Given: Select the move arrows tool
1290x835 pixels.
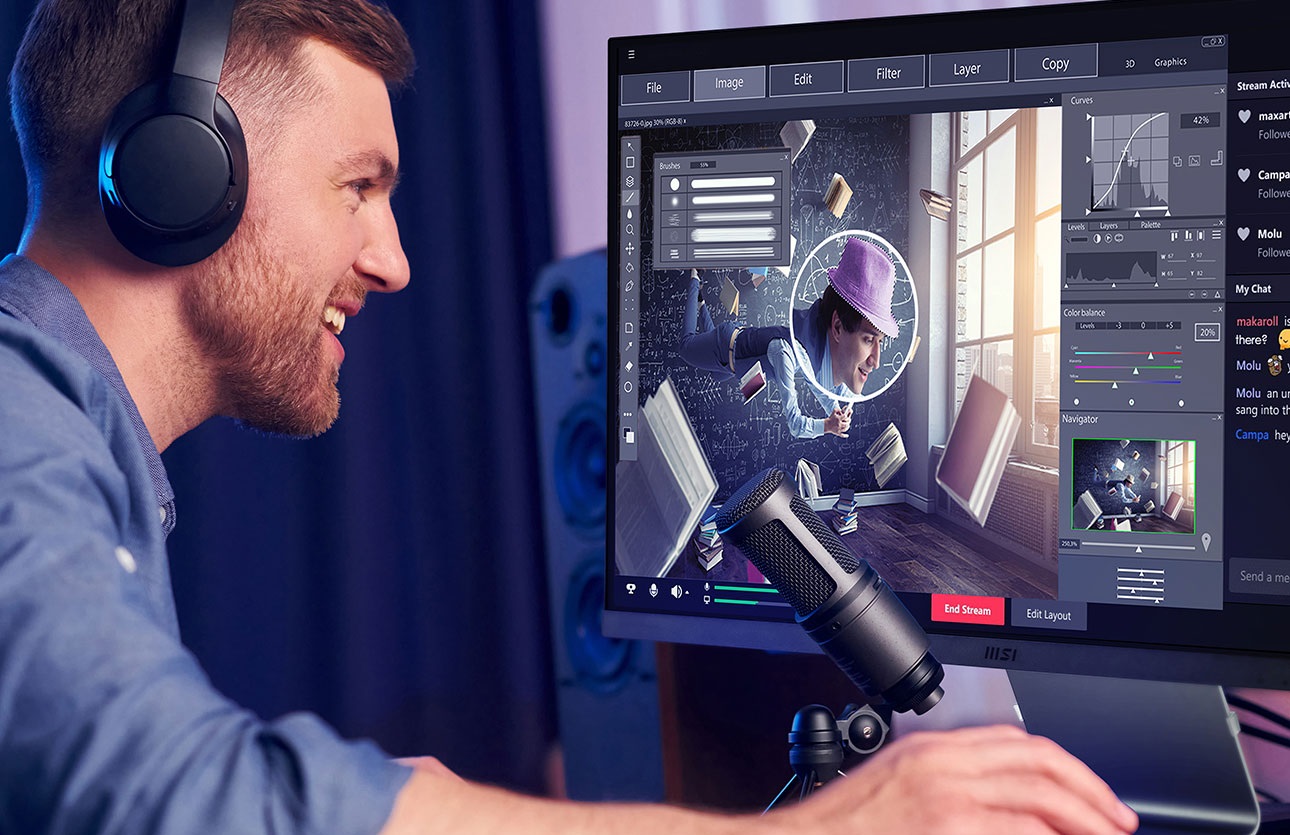Looking at the screenshot, I should click(629, 248).
